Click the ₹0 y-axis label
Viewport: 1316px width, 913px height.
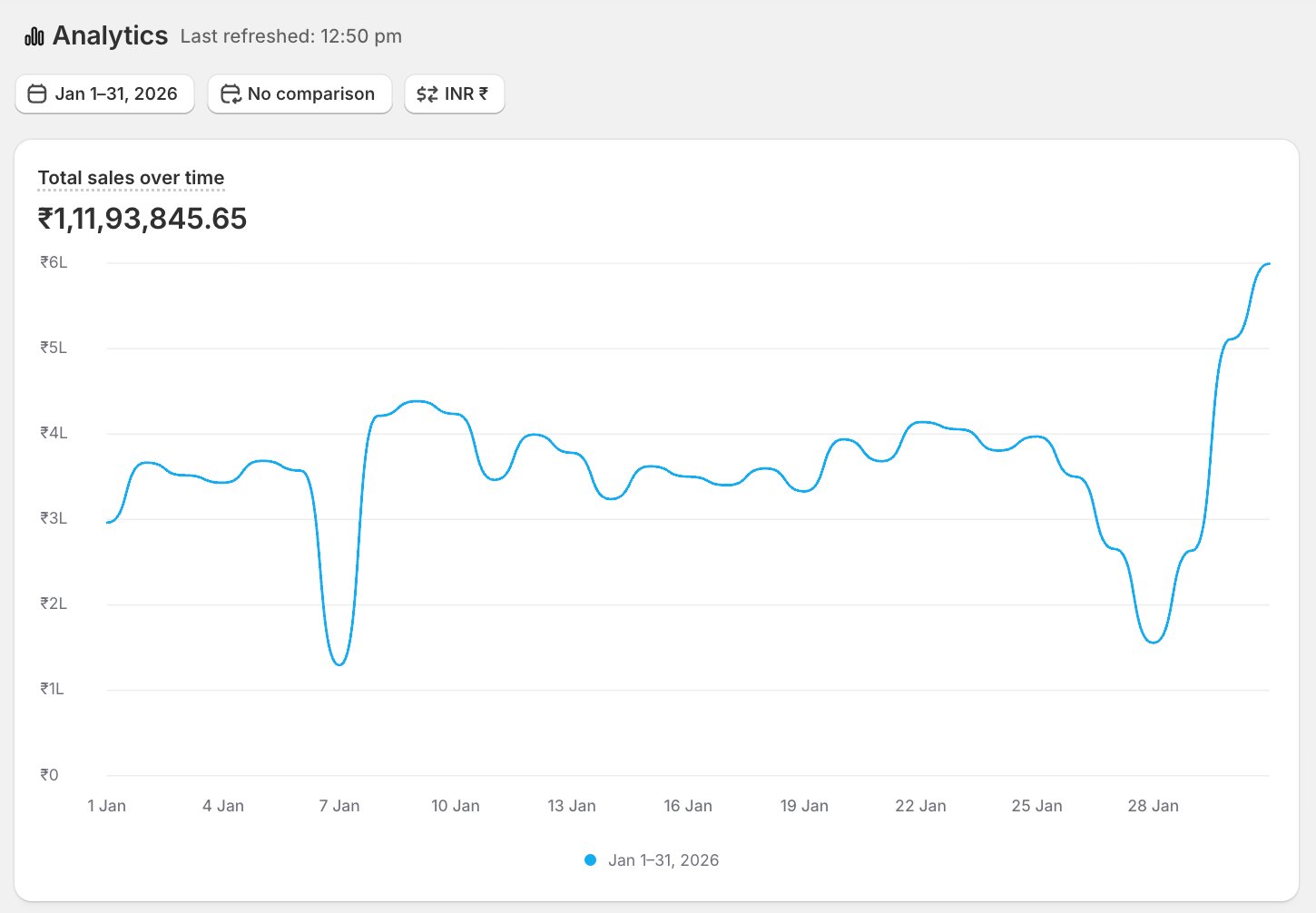click(x=49, y=775)
